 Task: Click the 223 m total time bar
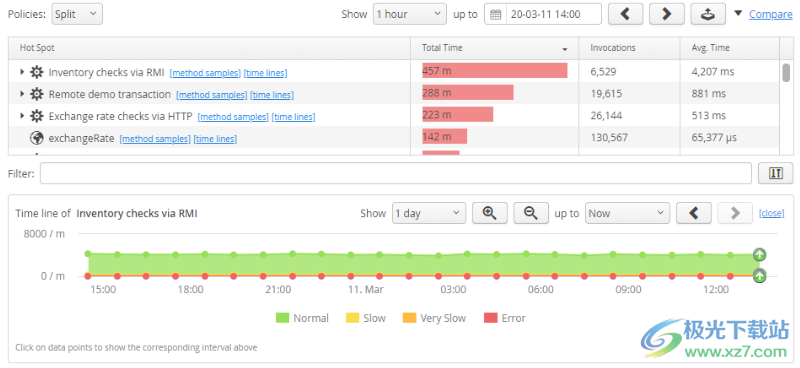click(x=458, y=115)
